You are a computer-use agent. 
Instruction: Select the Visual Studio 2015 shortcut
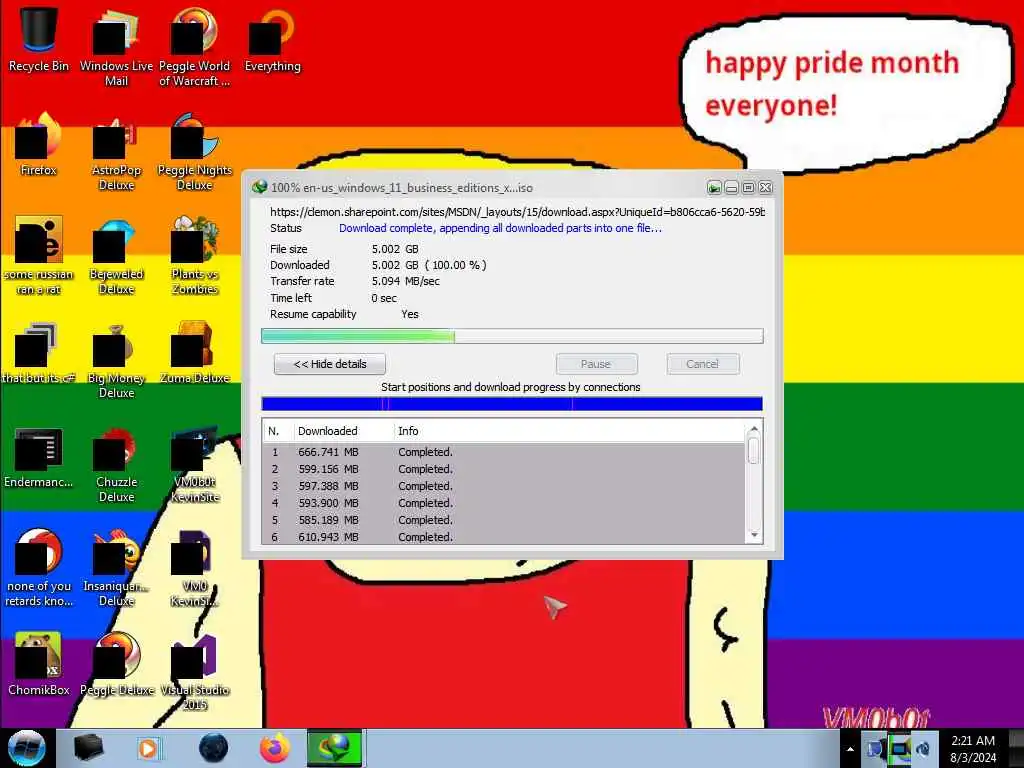195,671
